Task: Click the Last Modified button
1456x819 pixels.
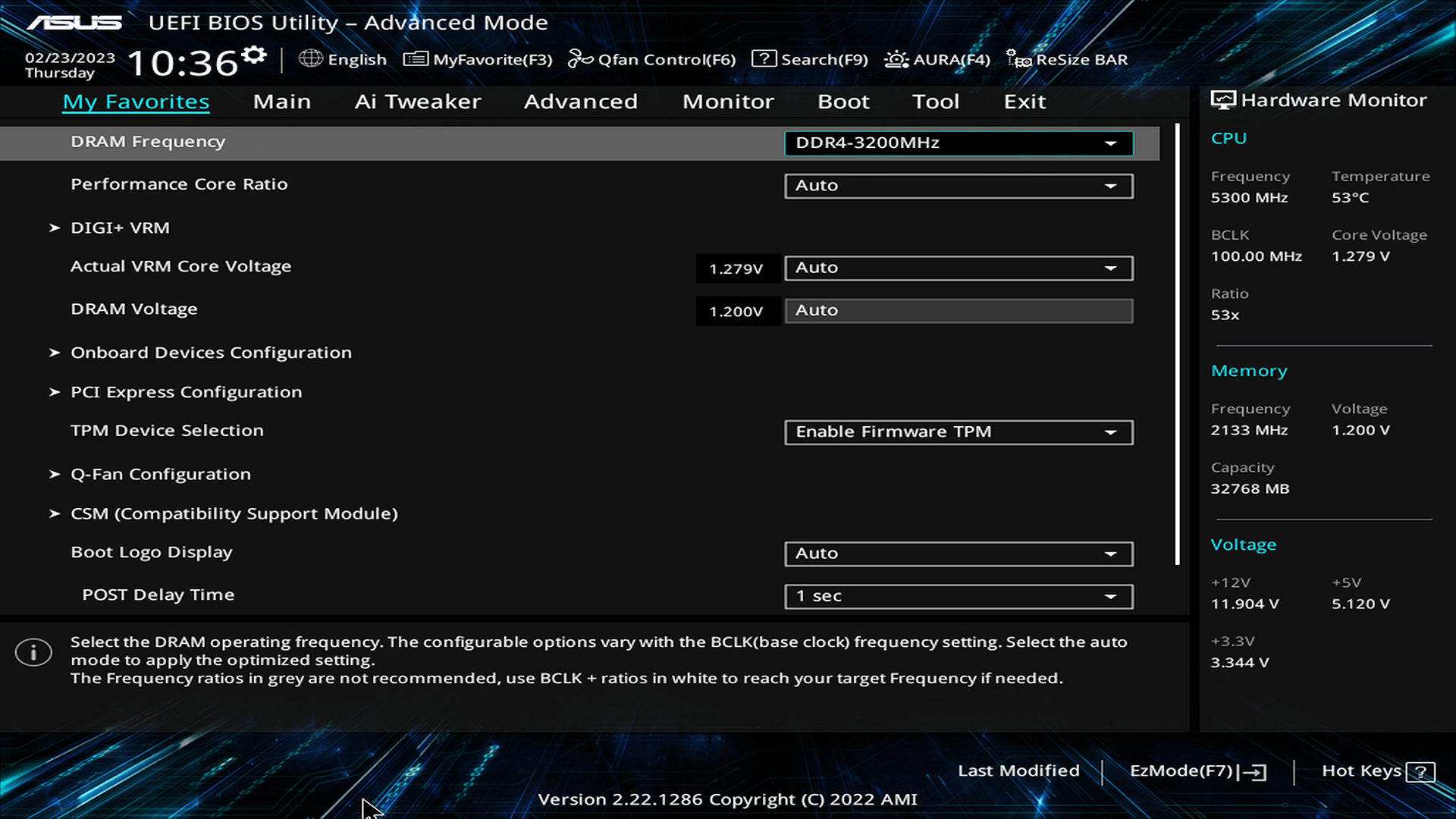Action: point(1018,770)
